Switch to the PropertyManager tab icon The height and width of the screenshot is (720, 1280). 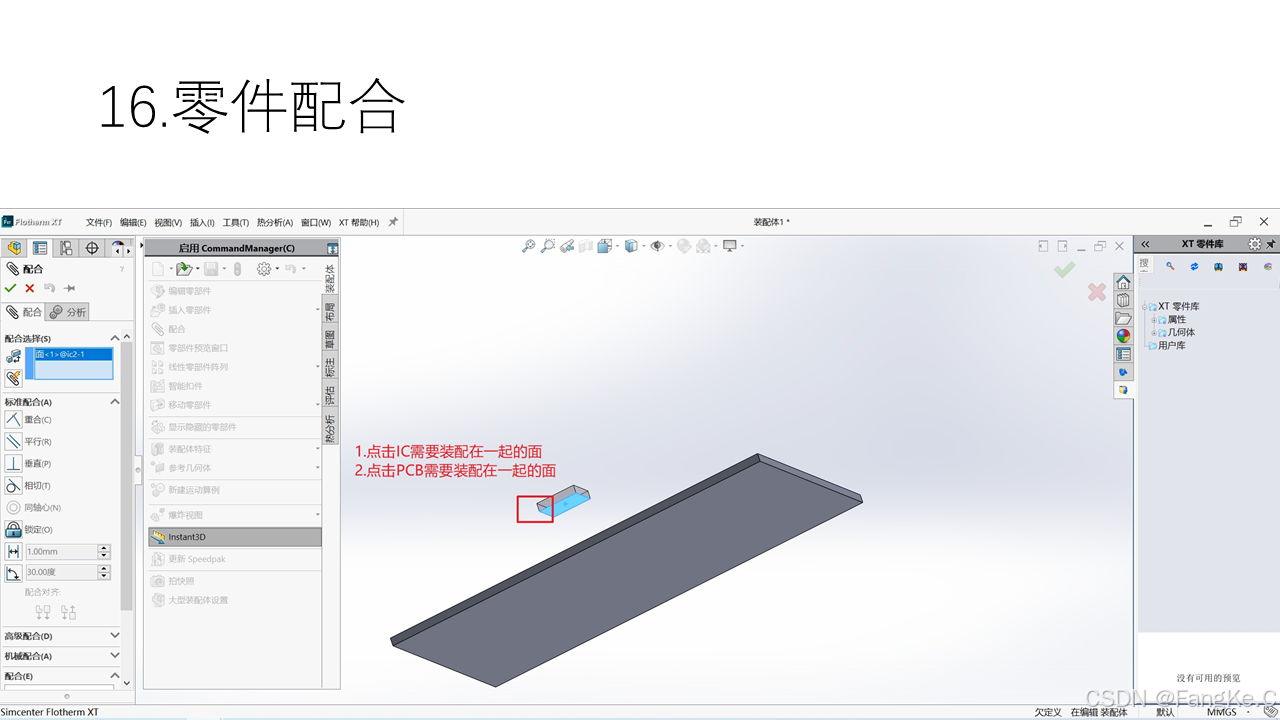[41, 248]
